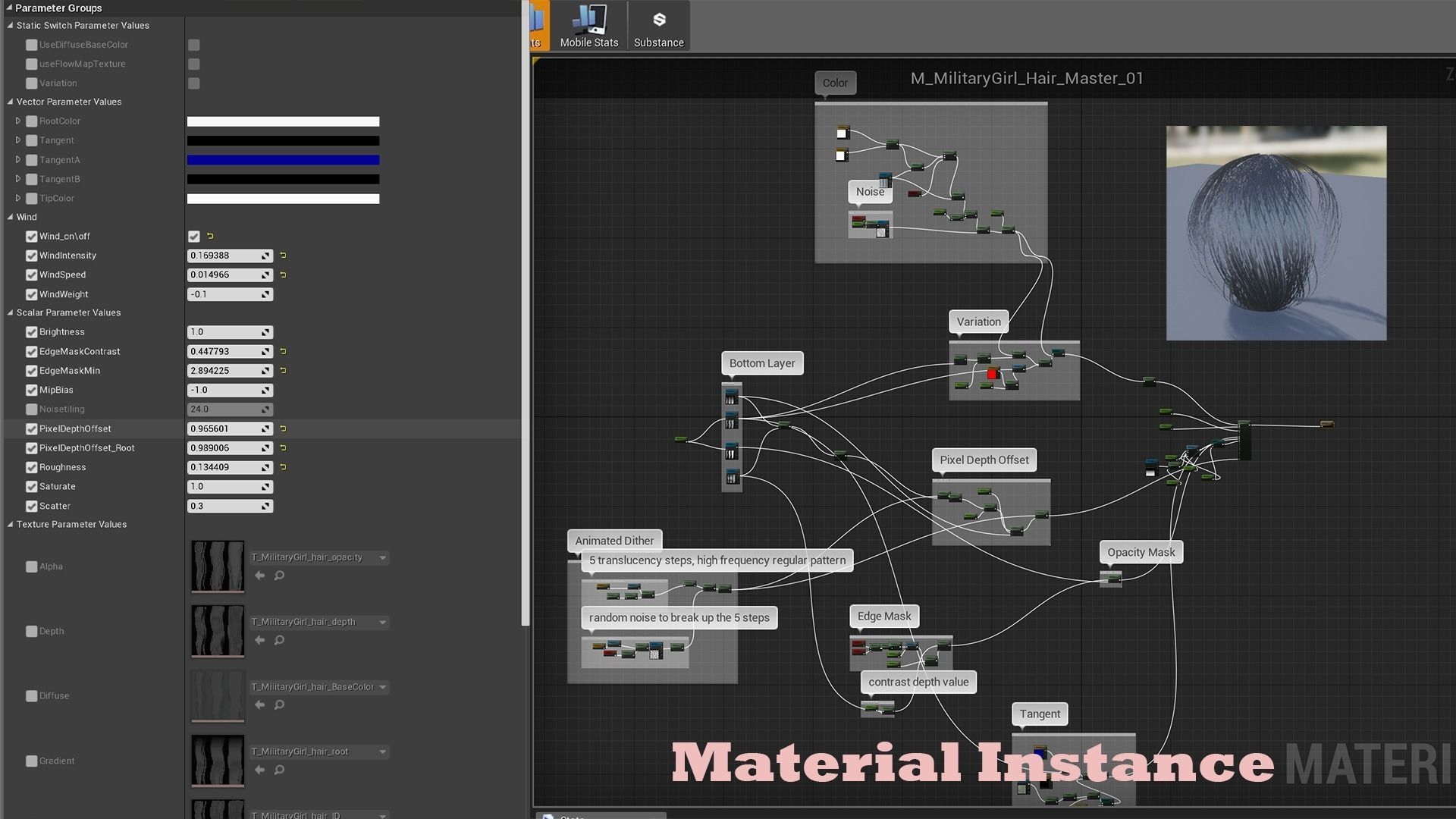Use selected asset arrow for Alpha texture

coord(260,576)
